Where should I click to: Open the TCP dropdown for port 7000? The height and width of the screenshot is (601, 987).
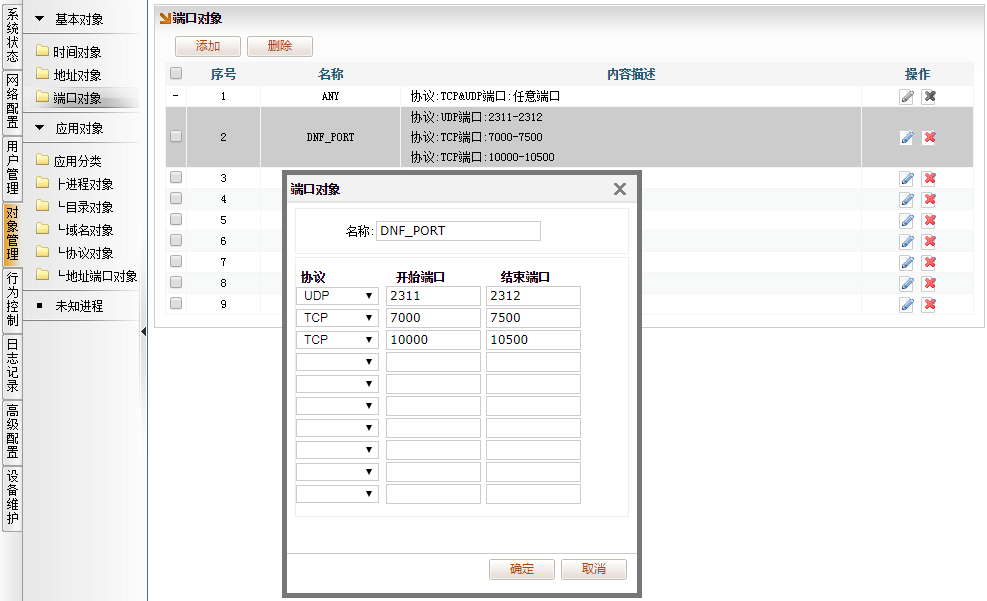point(337,318)
